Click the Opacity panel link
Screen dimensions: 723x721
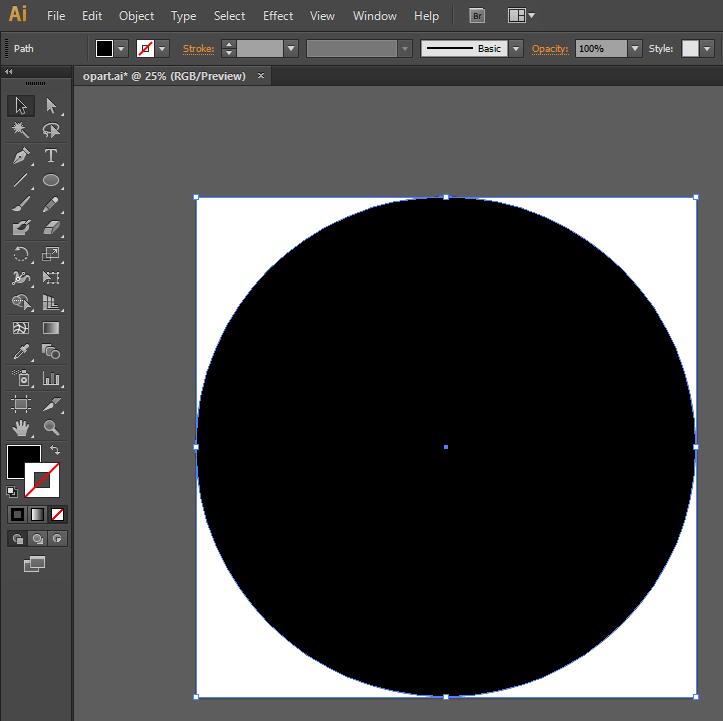tap(549, 48)
